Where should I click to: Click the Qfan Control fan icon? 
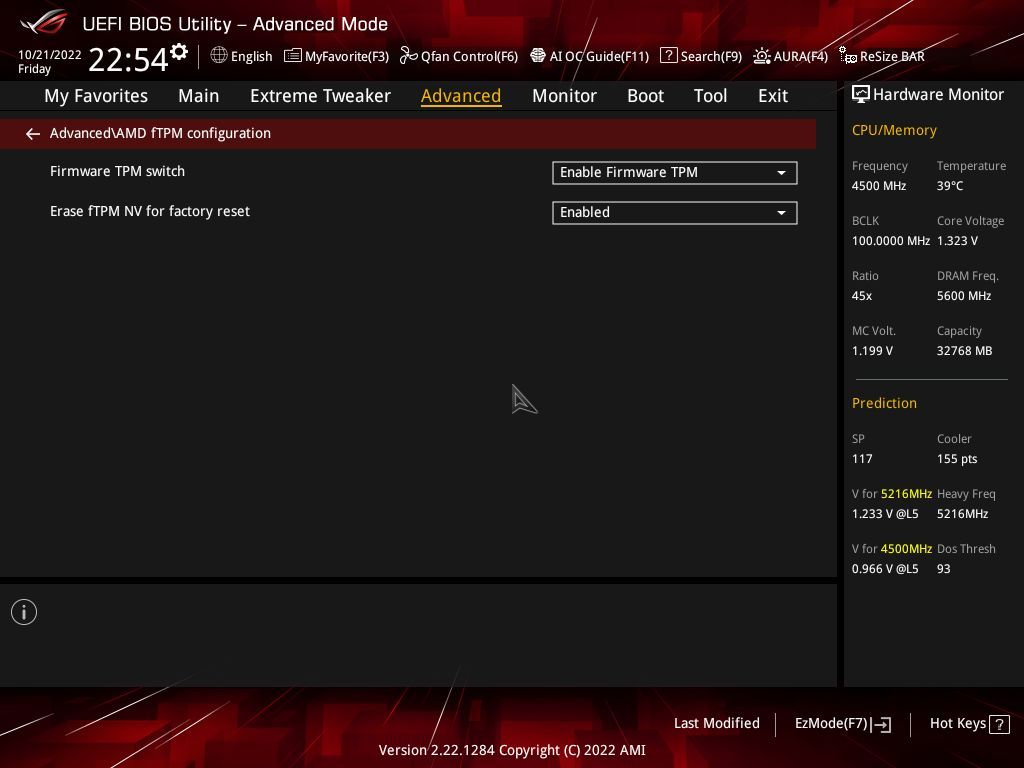click(409, 56)
